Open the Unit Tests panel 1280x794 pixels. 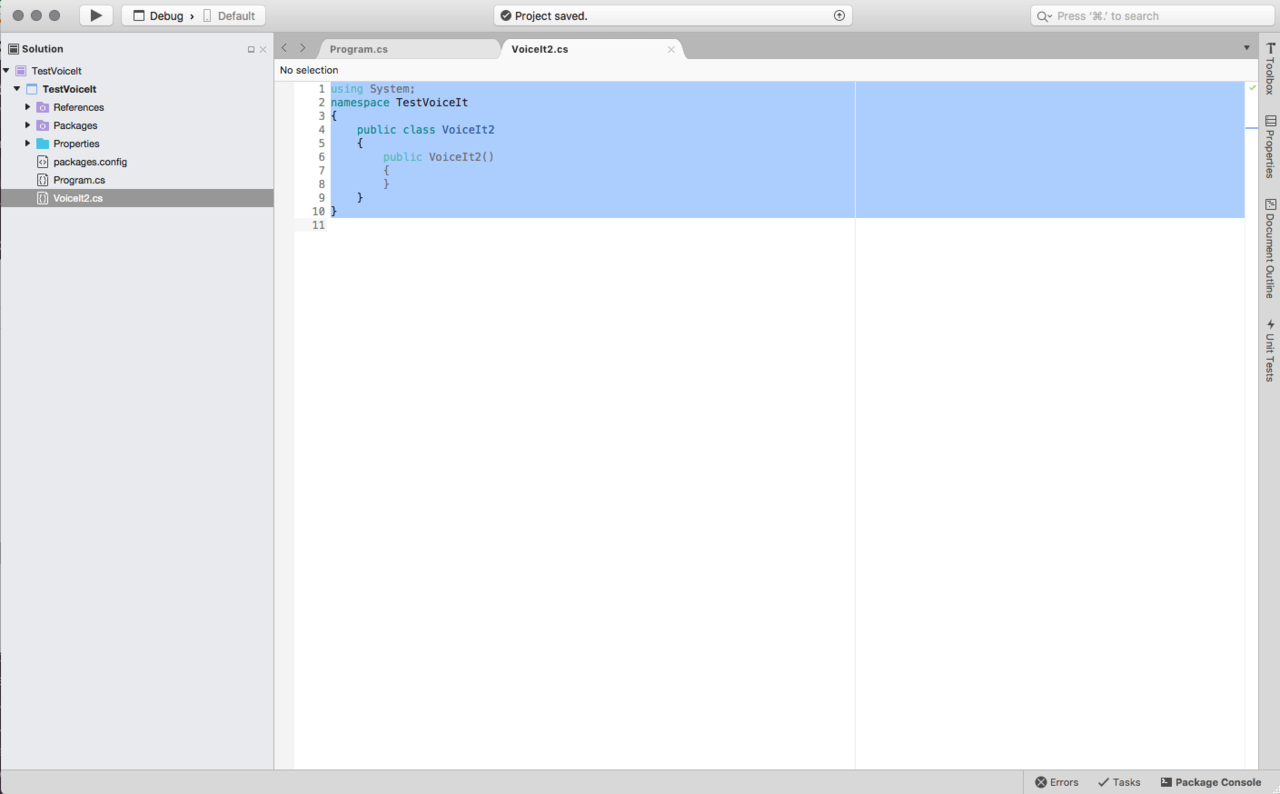click(1270, 350)
